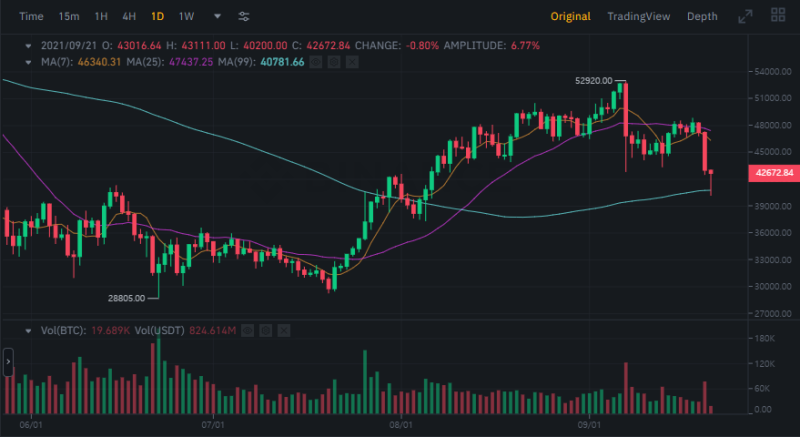Viewport: 800px width, 437px height.
Task: Click the 52920.00 high price marker
Action: coord(593,81)
